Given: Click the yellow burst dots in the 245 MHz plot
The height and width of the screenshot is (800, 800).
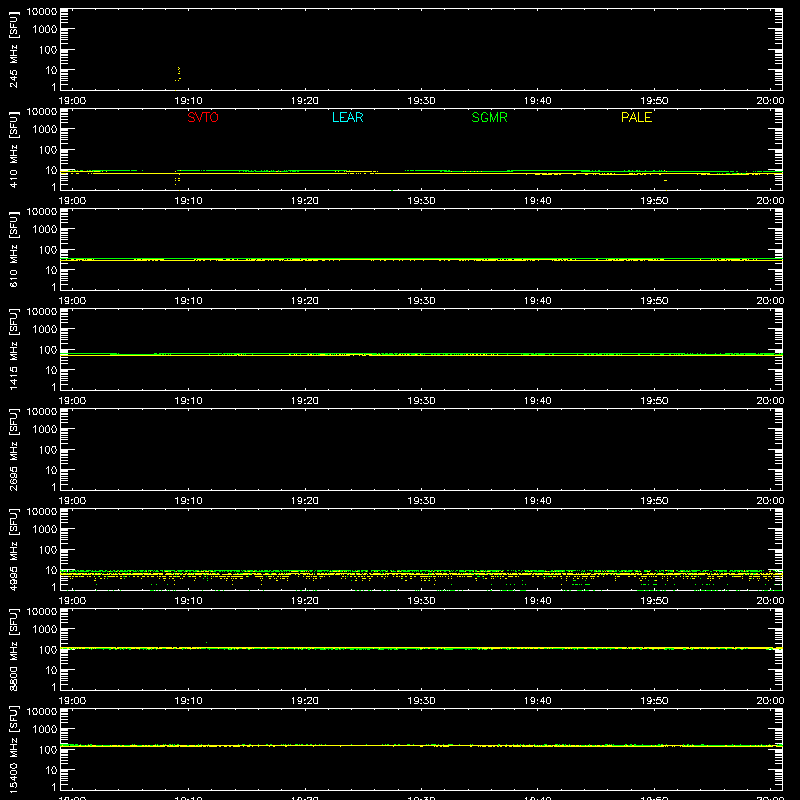Looking at the screenshot, I should point(178,74).
